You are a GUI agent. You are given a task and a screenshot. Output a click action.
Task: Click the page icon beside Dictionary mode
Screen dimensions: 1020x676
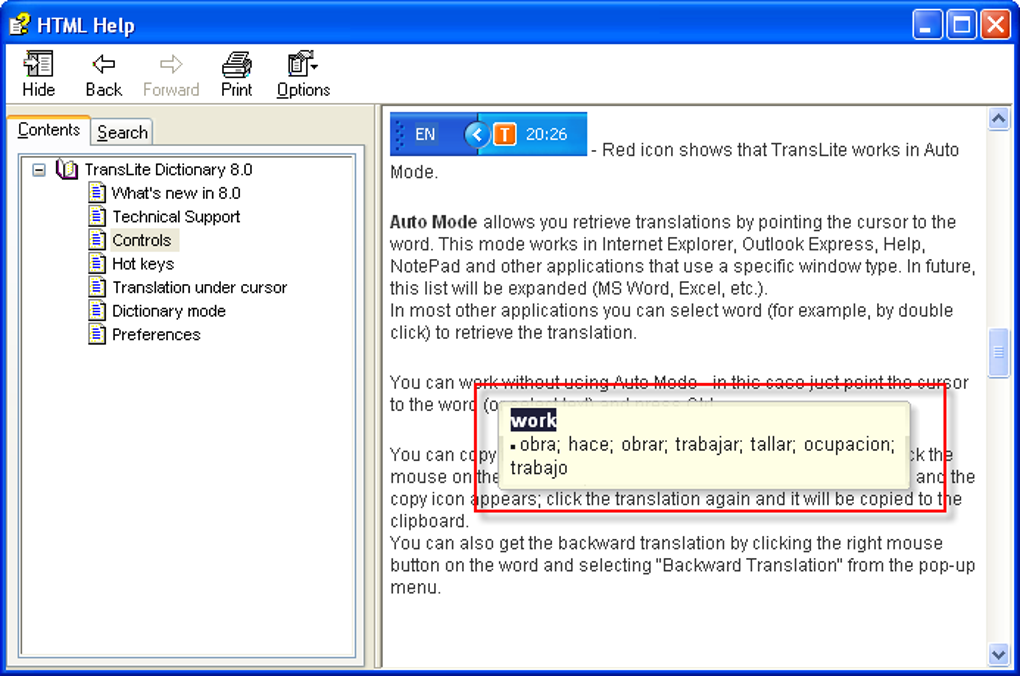(x=97, y=310)
